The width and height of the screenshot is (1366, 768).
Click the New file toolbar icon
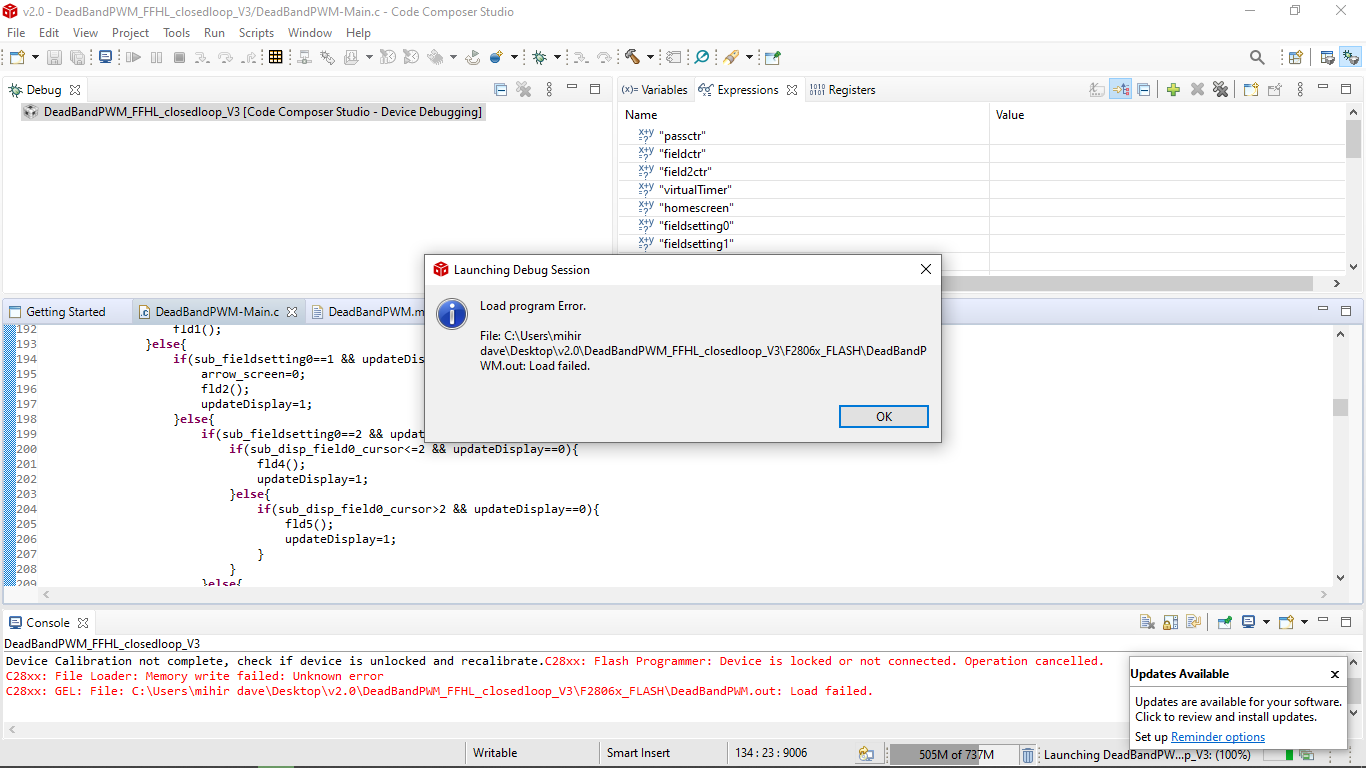pos(17,58)
